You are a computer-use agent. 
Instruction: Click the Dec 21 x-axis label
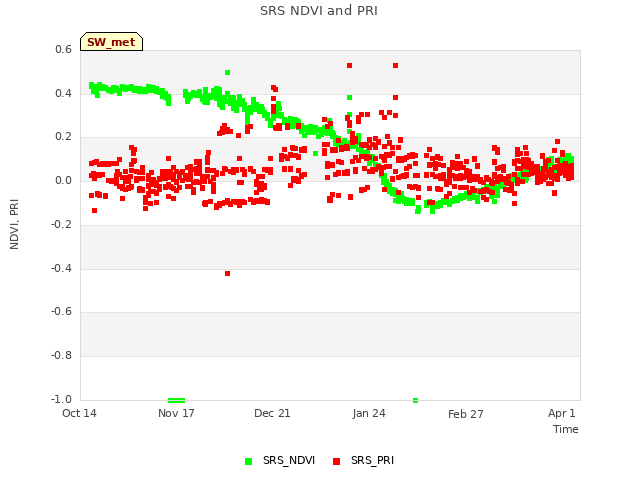[272, 413]
